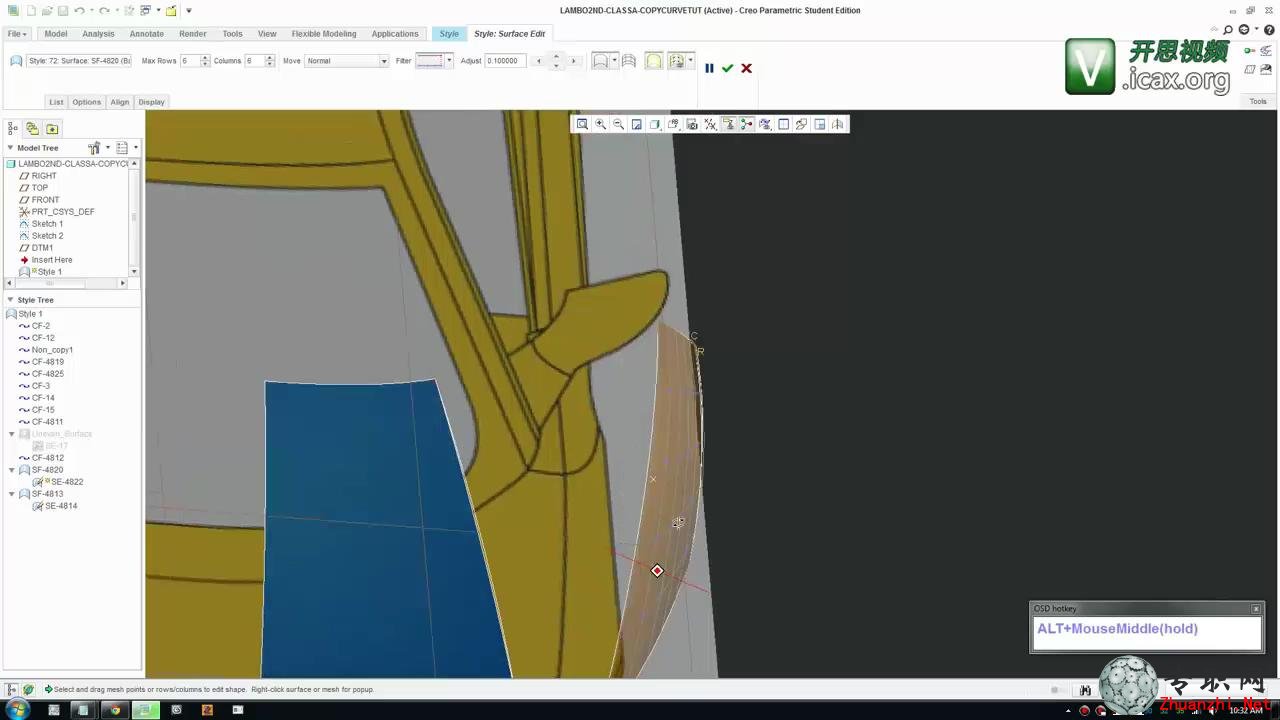Open the Align panel button
This screenshot has height=720, width=1280.
click(x=120, y=102)
